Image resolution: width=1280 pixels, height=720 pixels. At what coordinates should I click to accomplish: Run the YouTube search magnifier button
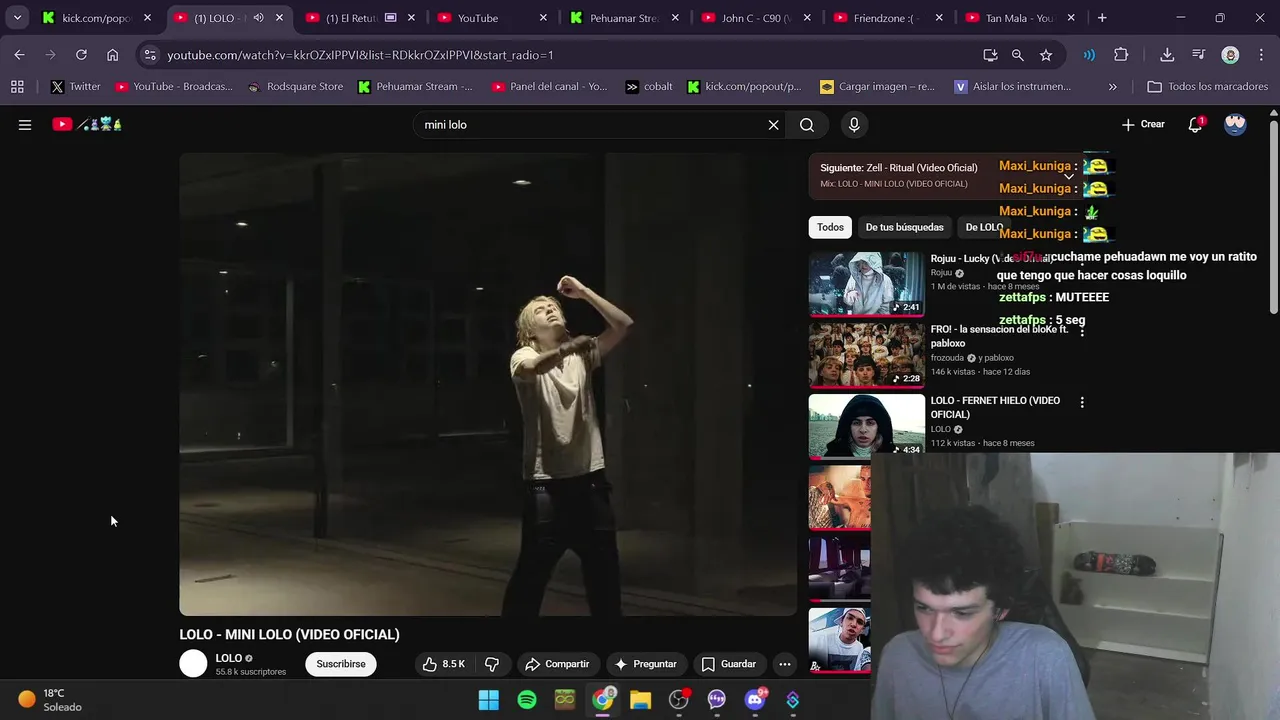click(x=807, y=125)
